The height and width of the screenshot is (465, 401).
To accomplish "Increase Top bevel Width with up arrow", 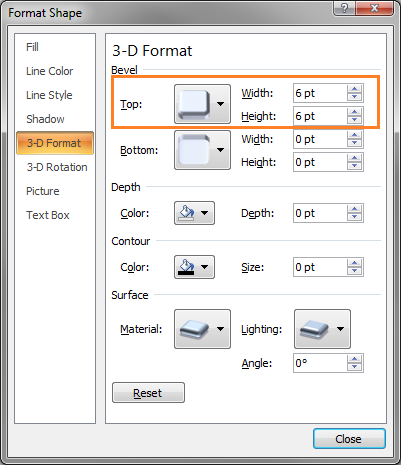I will click(x=355, y=89).
